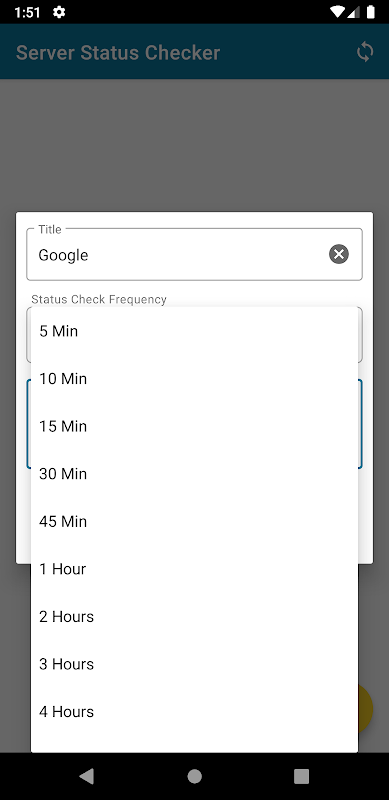Open recent apps with square icon
Image resolution: width=389 pixels, height=800 pixels.
pyautogui.click(x=302, y=776)
